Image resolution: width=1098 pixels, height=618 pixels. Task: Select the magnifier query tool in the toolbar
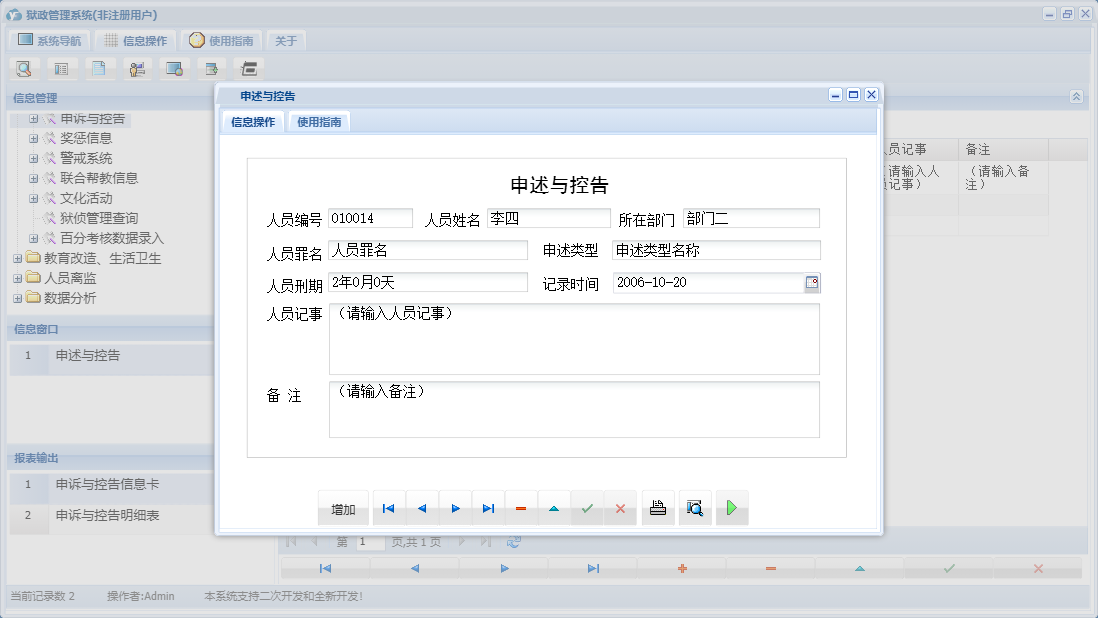[23, 68]
